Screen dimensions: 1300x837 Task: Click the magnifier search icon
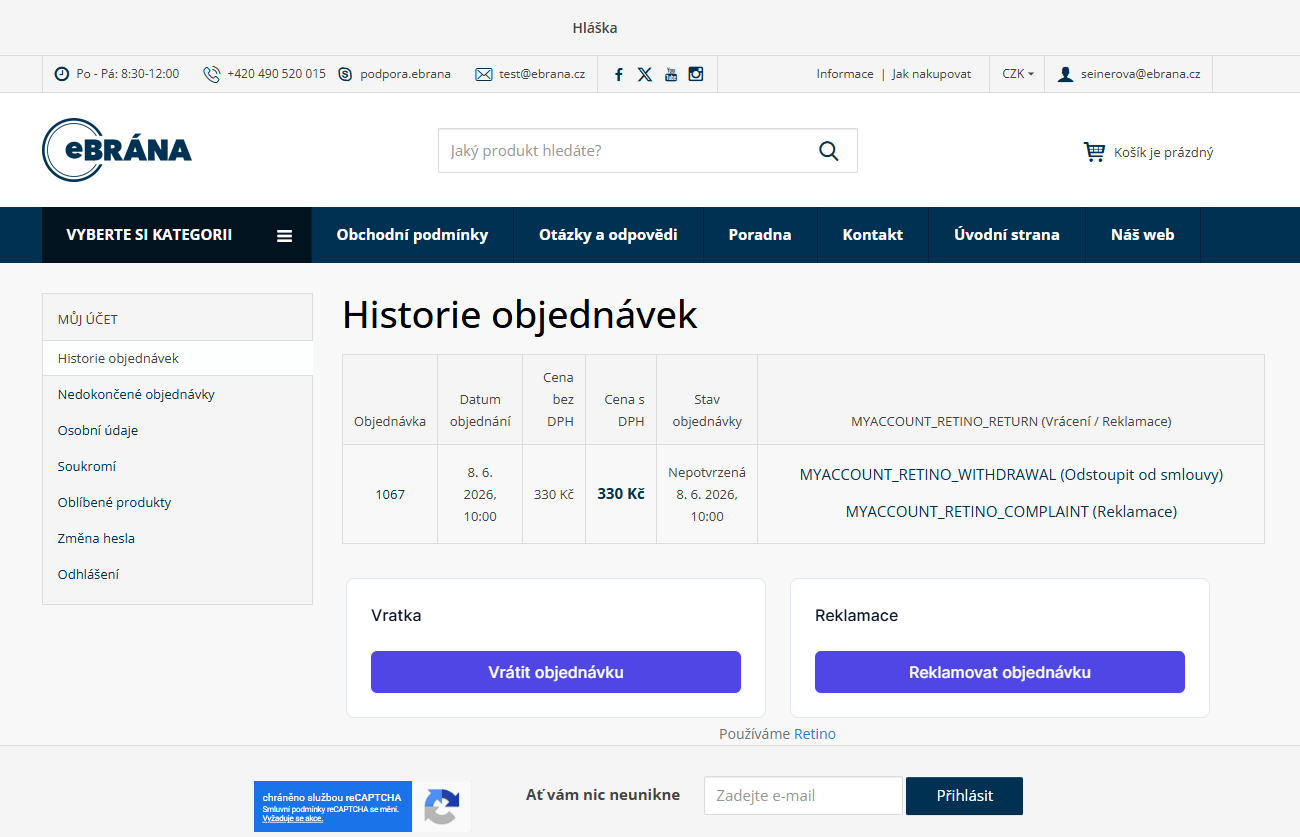coord(828,151)
